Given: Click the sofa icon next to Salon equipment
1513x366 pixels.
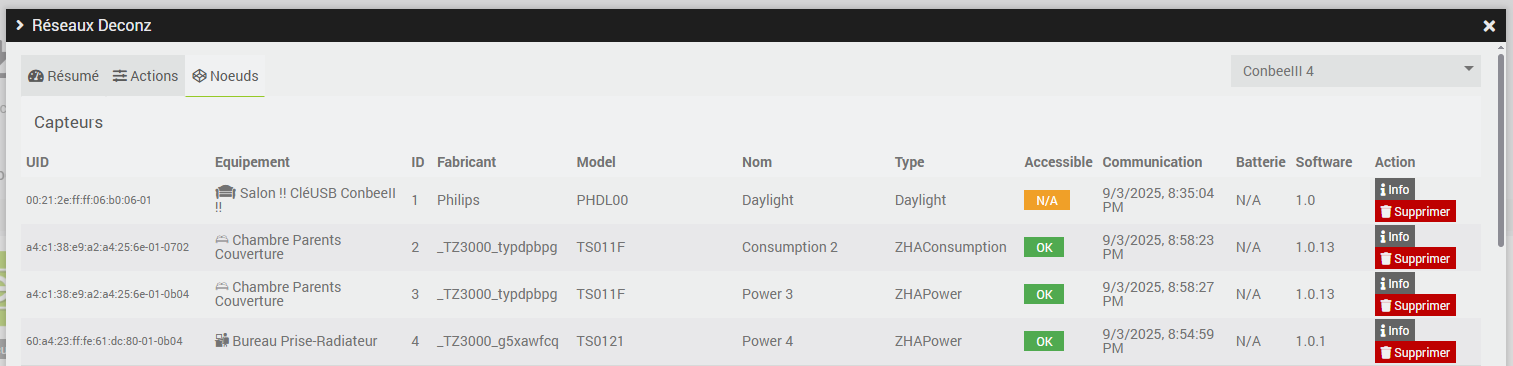Looking at the screenshot, I should coord(225,192).
